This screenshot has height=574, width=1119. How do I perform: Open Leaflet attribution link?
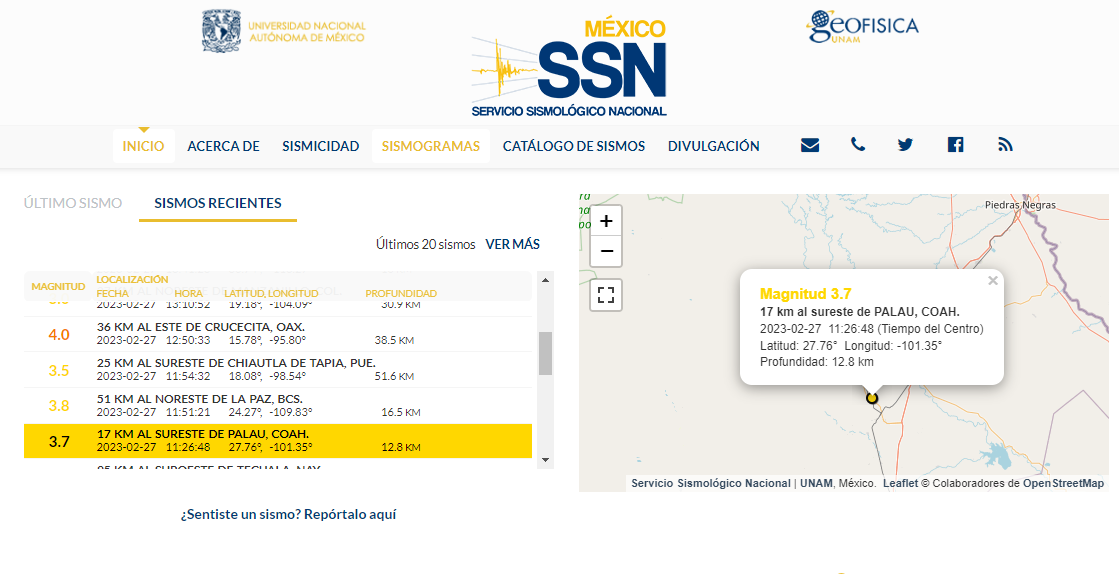(x=901, y=483)
